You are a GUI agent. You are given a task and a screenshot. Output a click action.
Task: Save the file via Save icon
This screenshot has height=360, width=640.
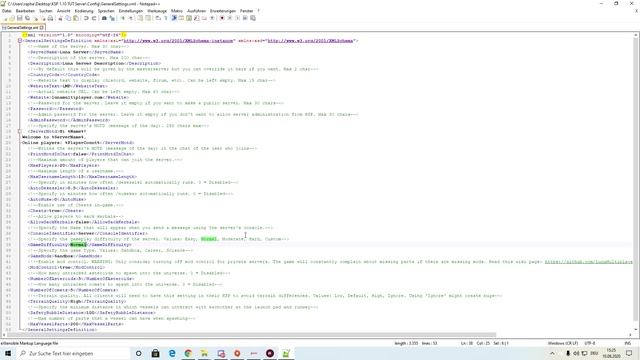(20, 18)
